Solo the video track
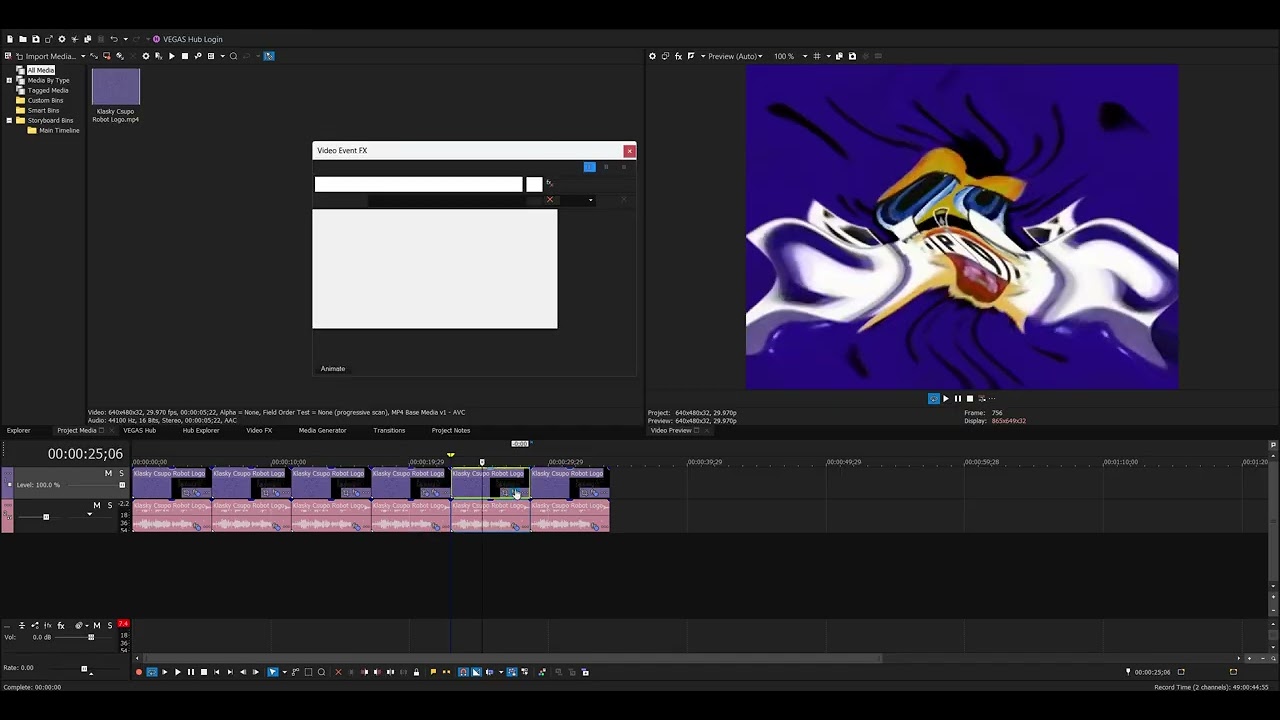This screenshot has width=1280, height=720. pyautogui.click(x=122, y=473)
